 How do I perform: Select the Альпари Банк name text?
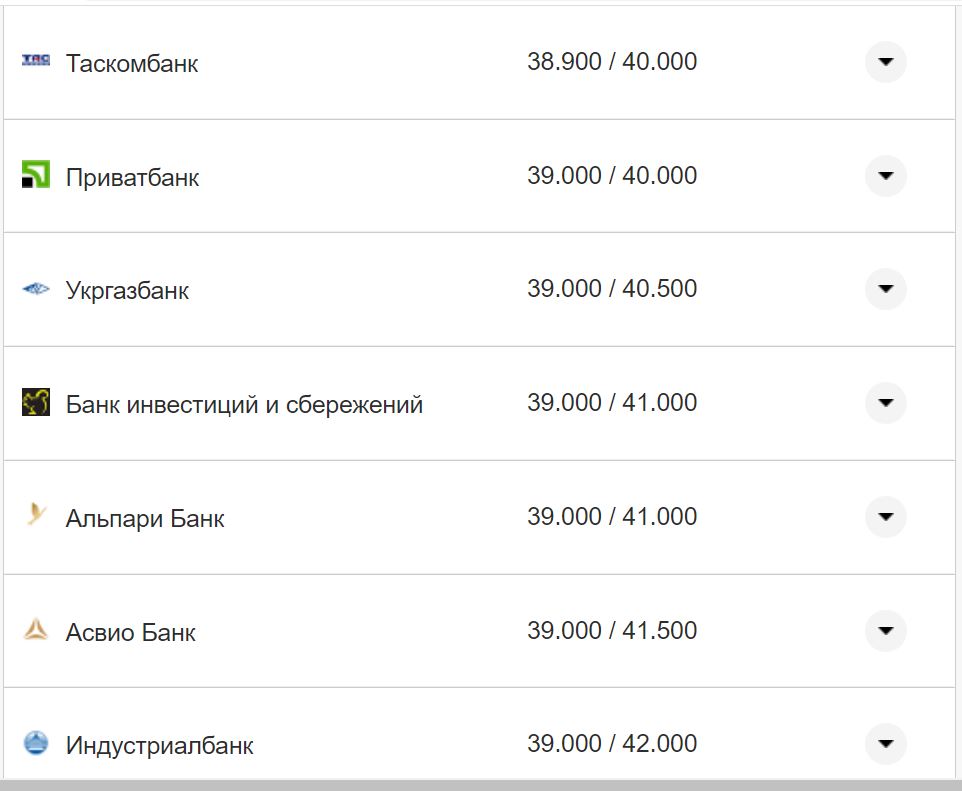pyautogui.click(x=145, y=519)
